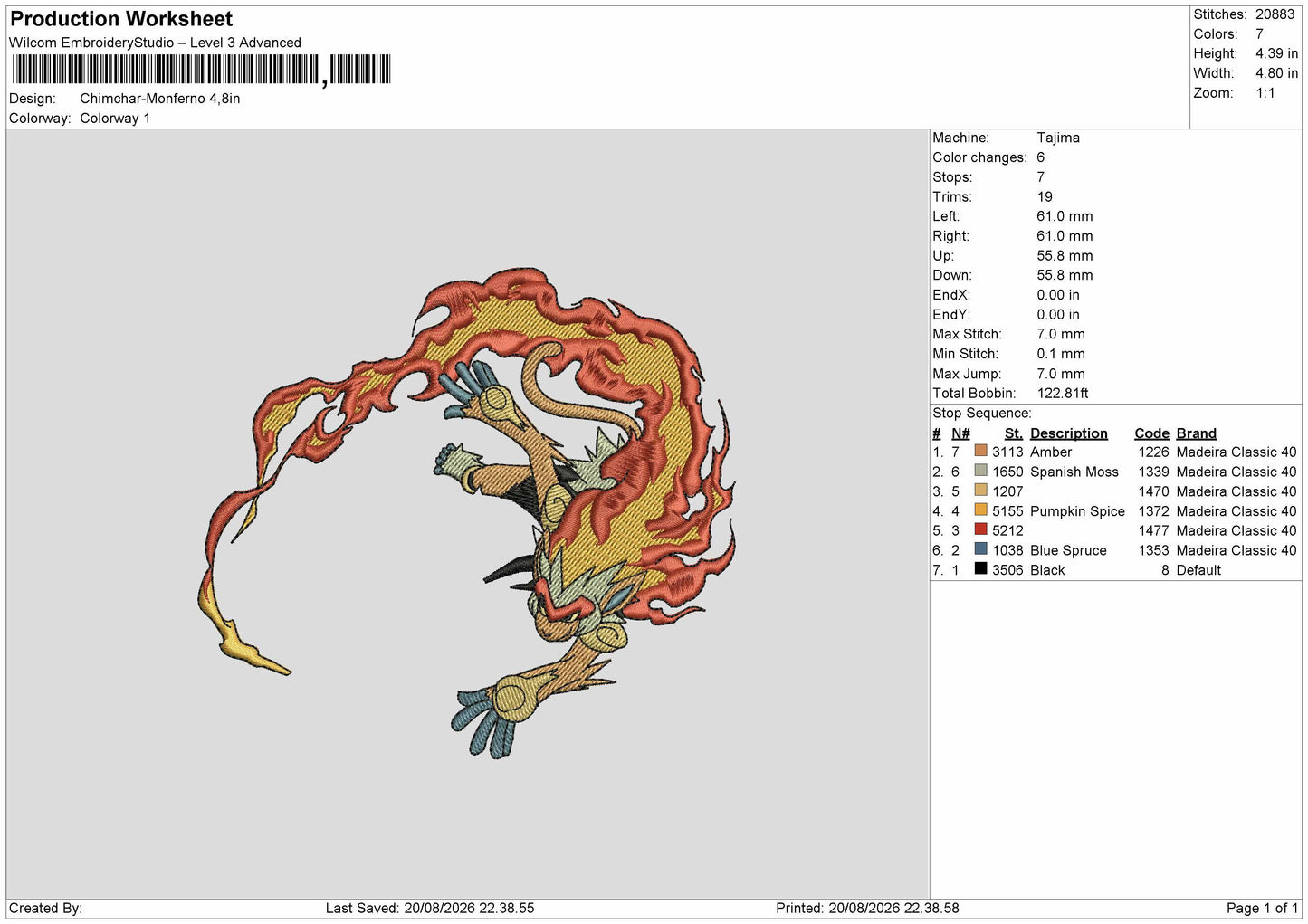This screenshot has width=1308, height=924.
Task: Click the stitch count 5155 cell
Action: point(1007,511)
